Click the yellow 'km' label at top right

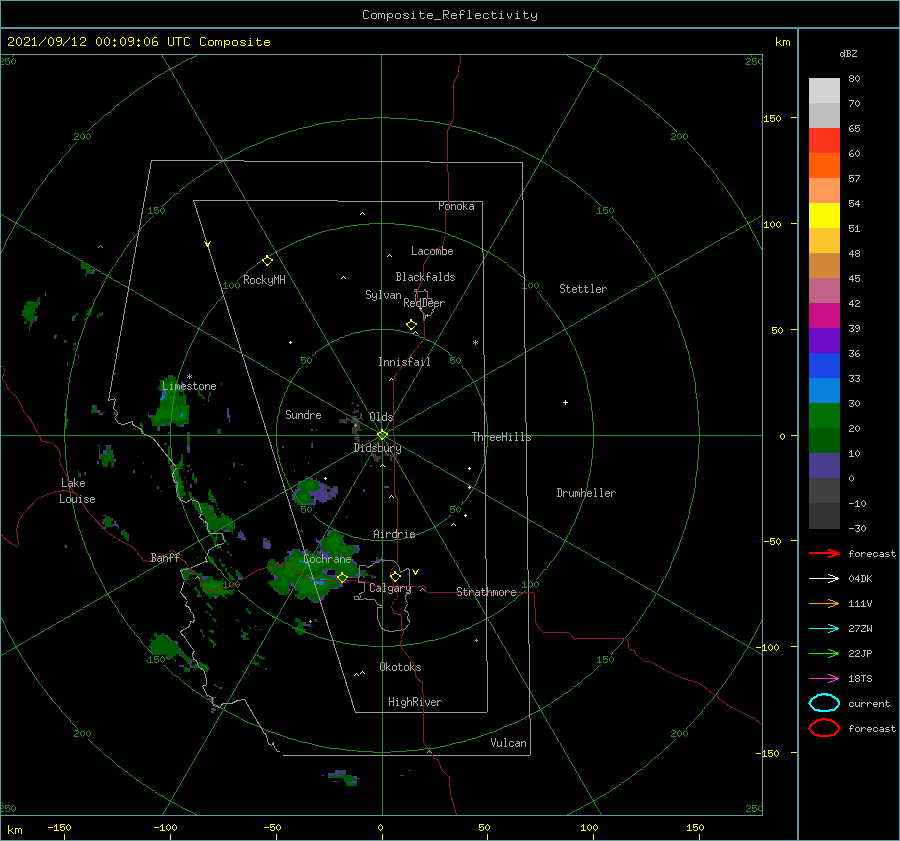tap(782, 42)
